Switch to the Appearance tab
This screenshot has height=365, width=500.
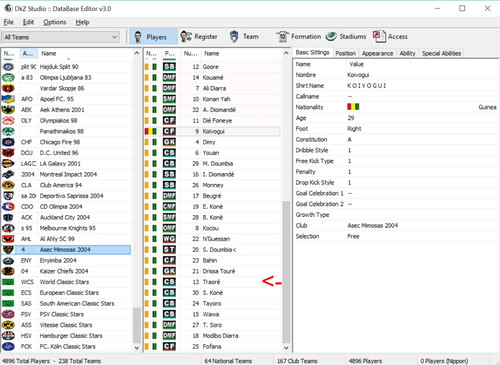(x=377, y=53)
